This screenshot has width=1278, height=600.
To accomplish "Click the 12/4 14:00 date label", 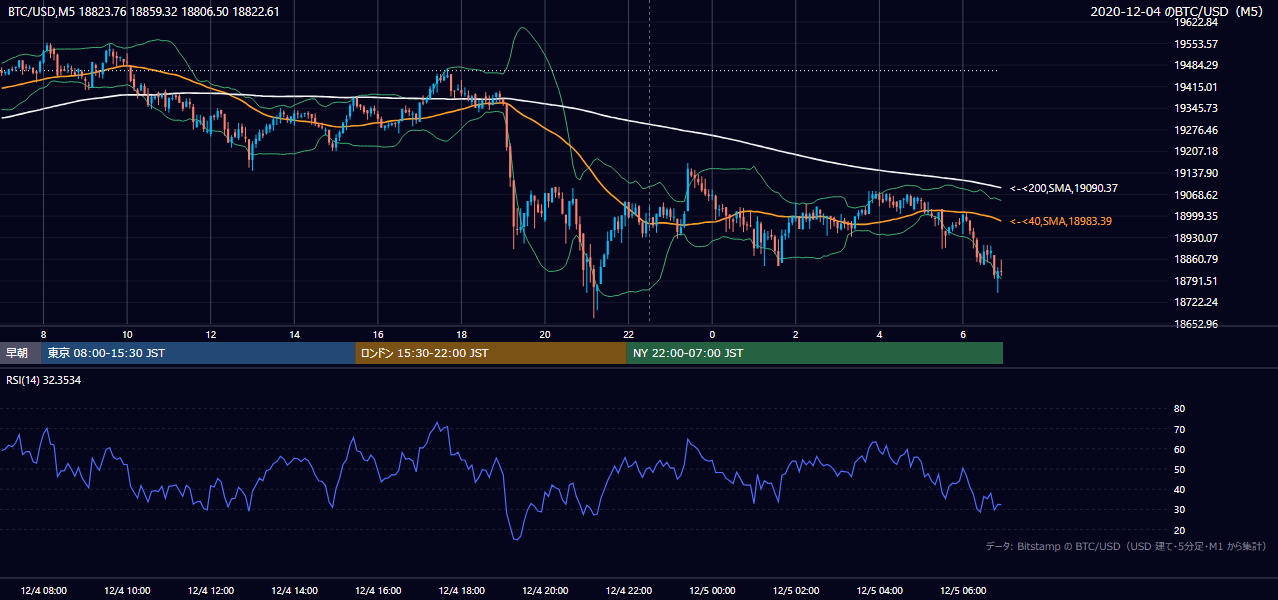I will (x=294, y=591).
